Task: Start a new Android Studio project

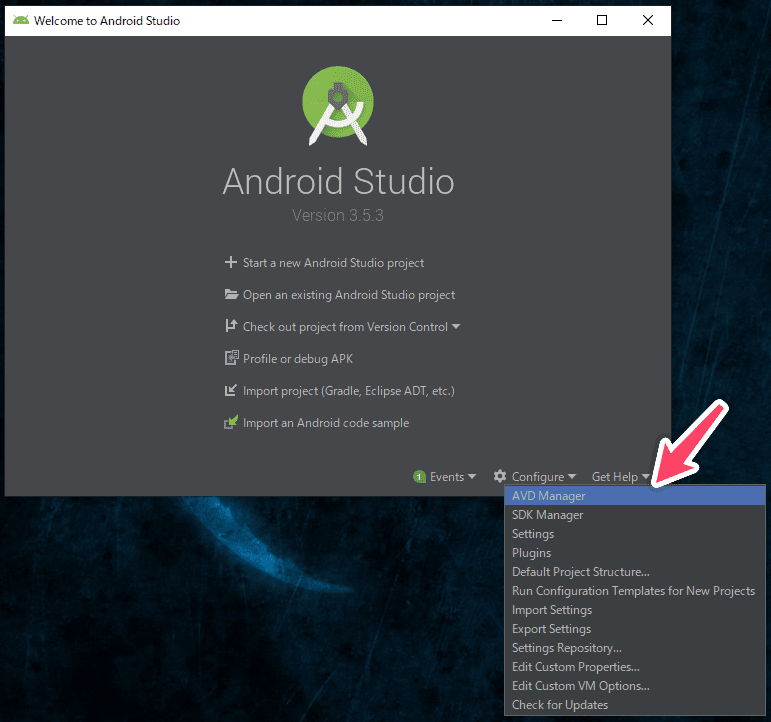Action: pyautogui.click(x=333, y=263)
